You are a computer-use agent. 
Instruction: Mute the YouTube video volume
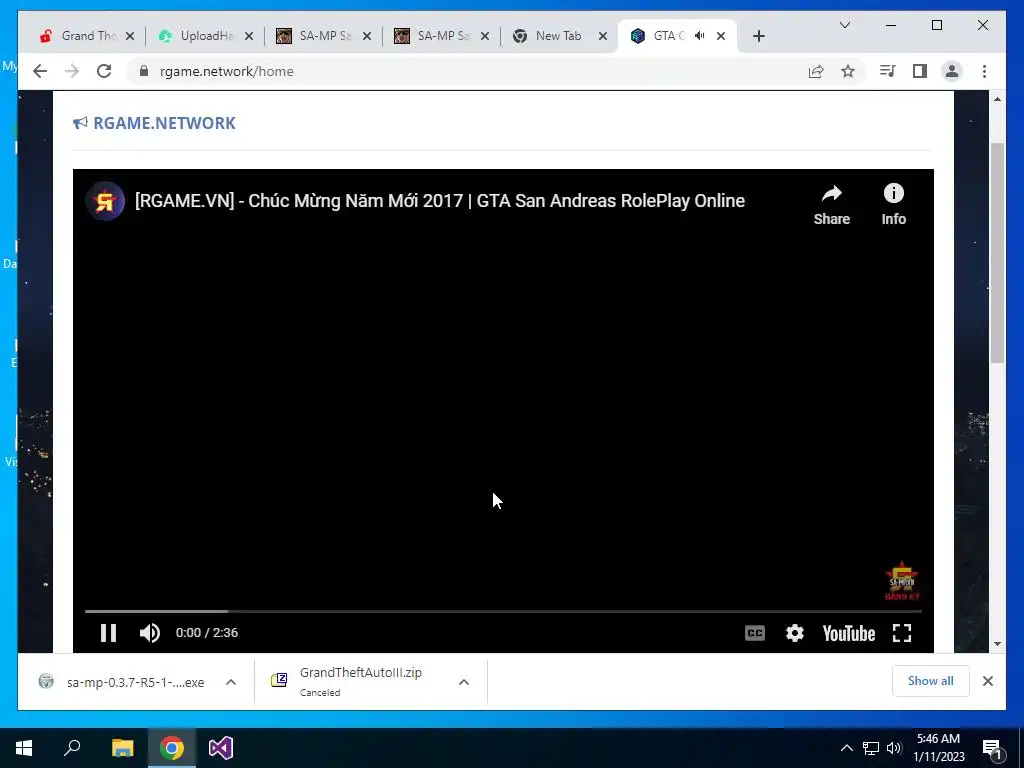pos(150,633)
